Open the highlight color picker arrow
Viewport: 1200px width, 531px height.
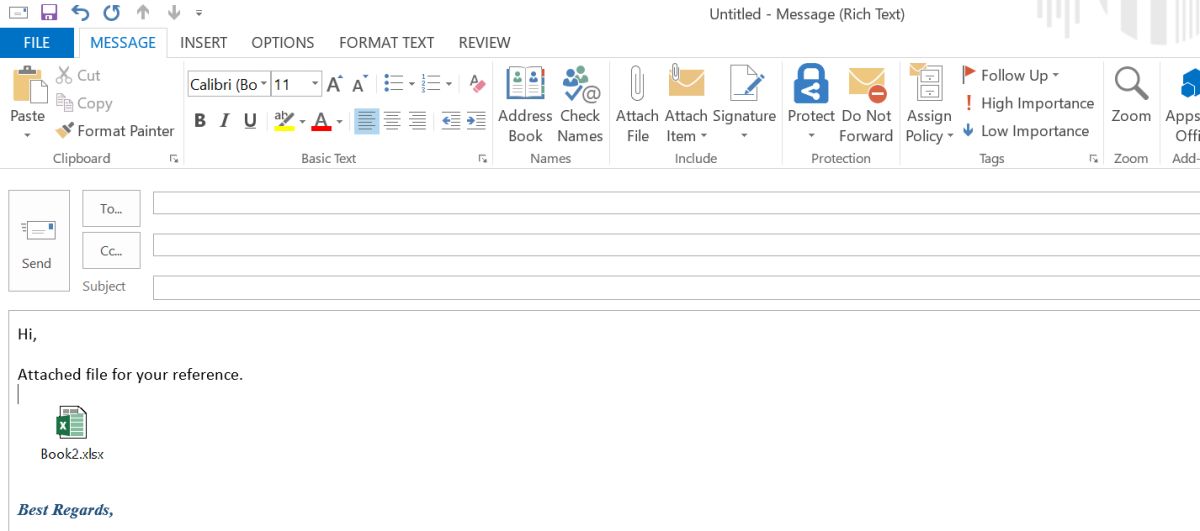click(301, 121)
